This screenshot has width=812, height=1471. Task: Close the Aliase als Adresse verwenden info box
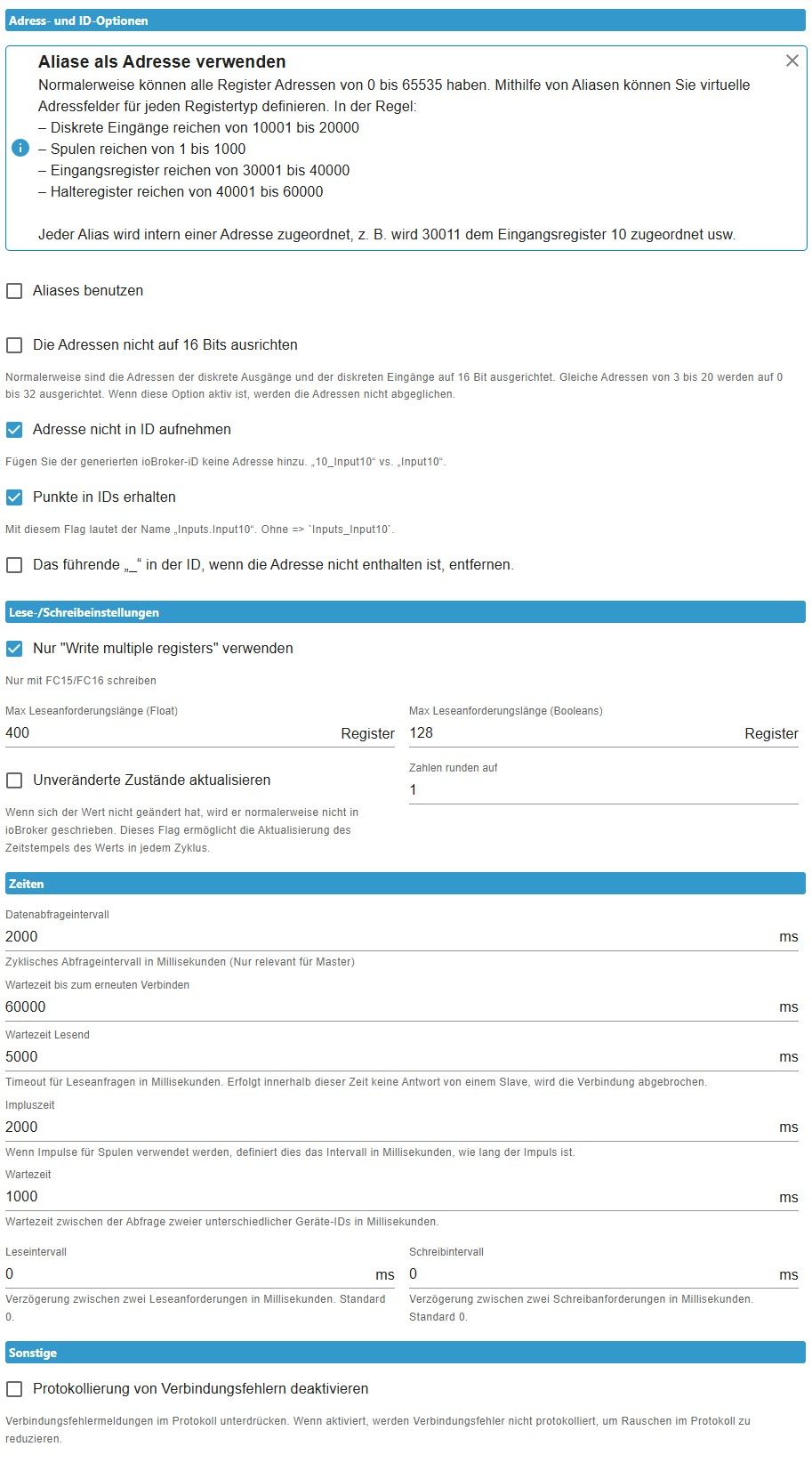click(x=792, y=61)
